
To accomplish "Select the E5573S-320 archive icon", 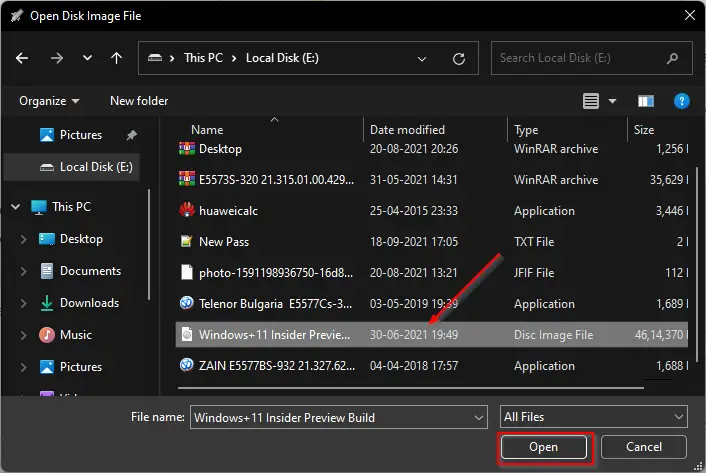I will (187, 179).
